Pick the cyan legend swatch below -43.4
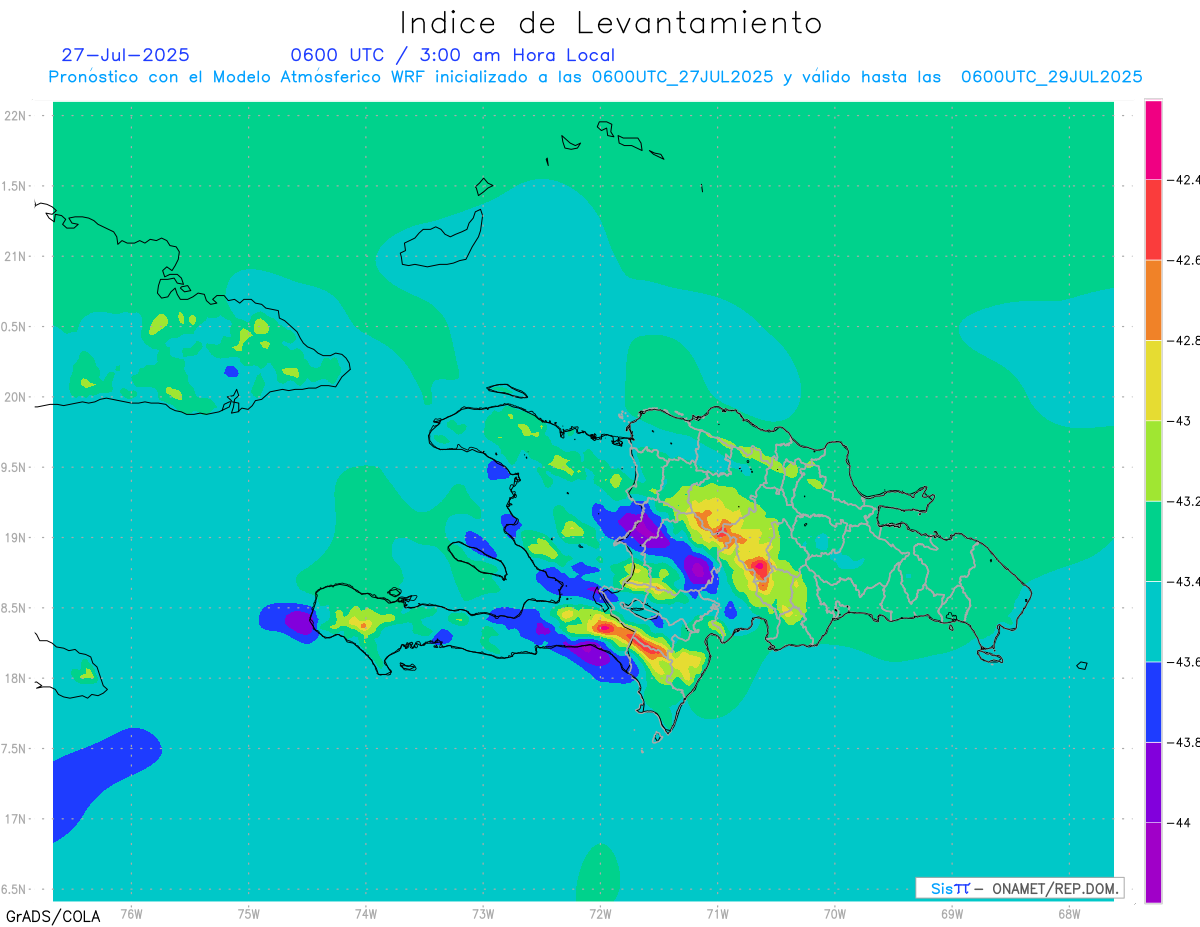The image size is (1200, 927). click(1153, 621)
